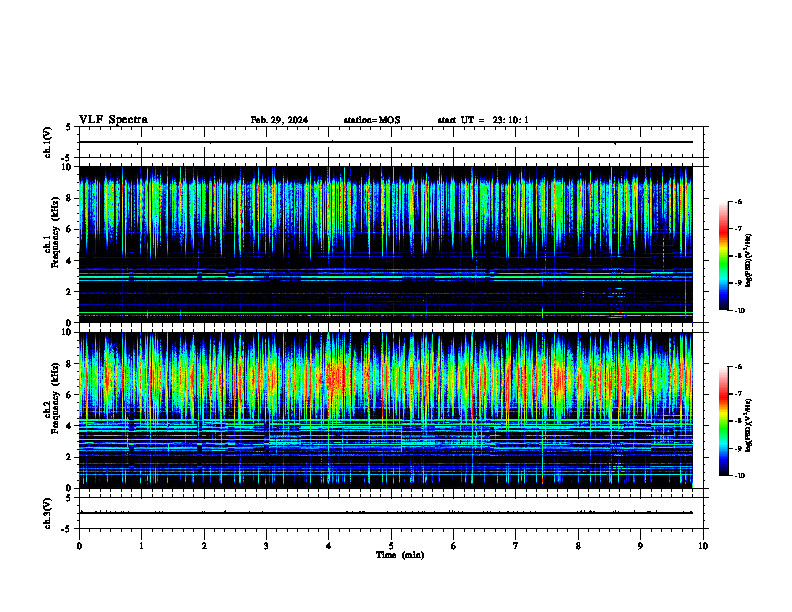This screenshot has height=612, width=792.
Task: Click the ch.1 color scale "log(PSD)" units label
Action: [749, 260]
